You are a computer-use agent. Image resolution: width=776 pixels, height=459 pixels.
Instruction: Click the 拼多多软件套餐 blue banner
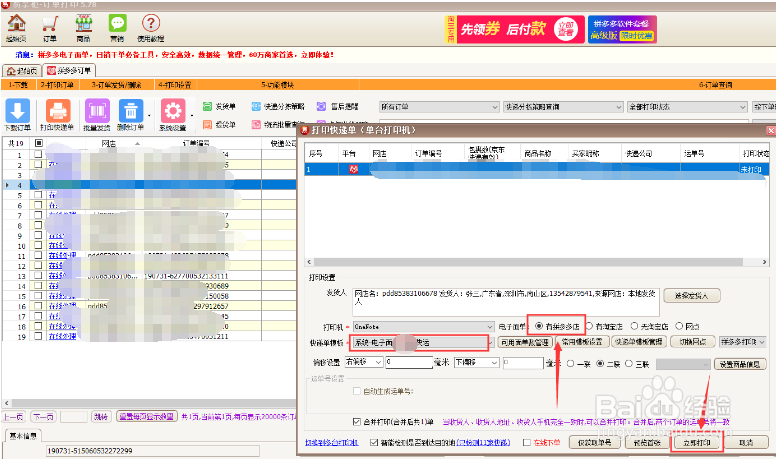point(623,29)
